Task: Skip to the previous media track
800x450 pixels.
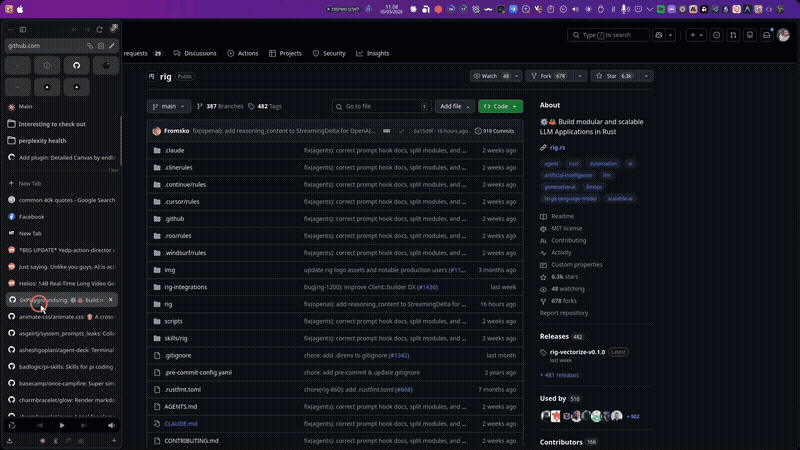Action: point(40,425)
